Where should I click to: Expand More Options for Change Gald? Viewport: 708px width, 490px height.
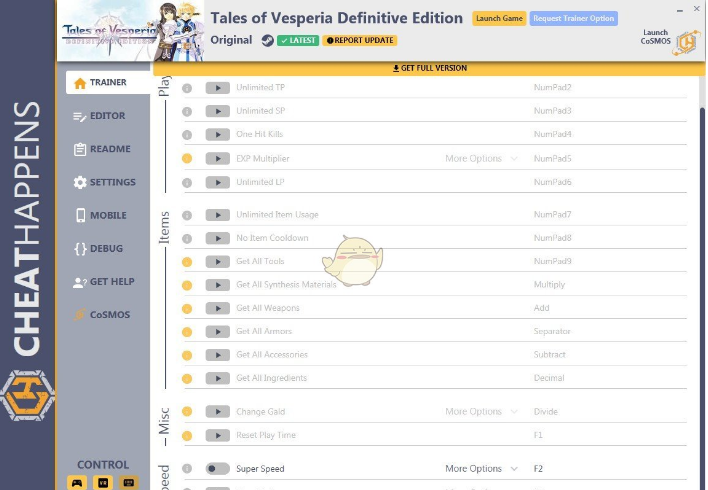coord(481,411)
